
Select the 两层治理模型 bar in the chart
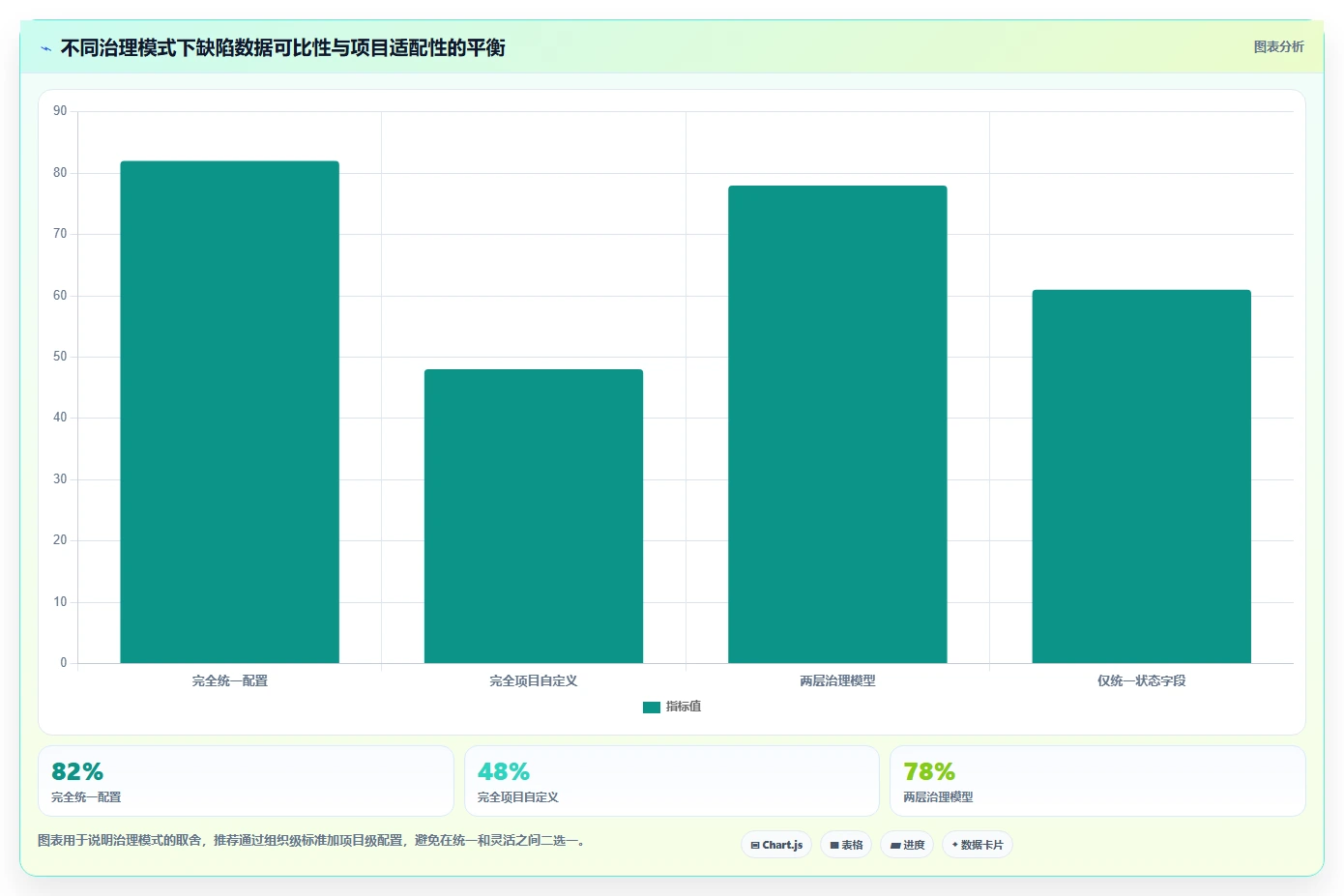[837, 424]
